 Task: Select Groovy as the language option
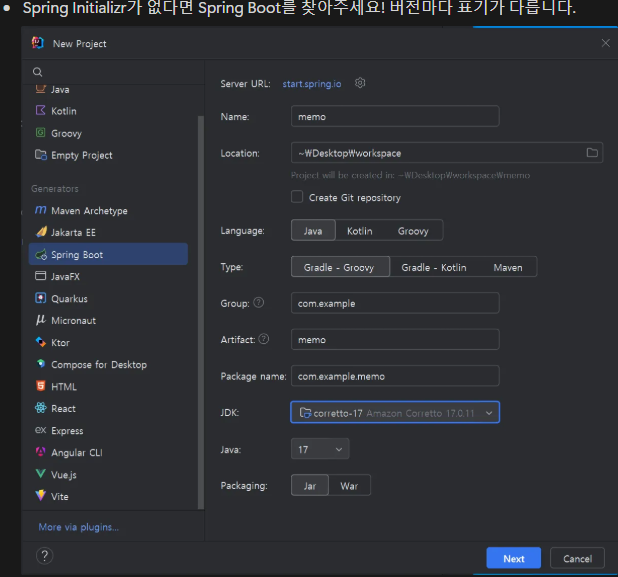coord(413,231)
